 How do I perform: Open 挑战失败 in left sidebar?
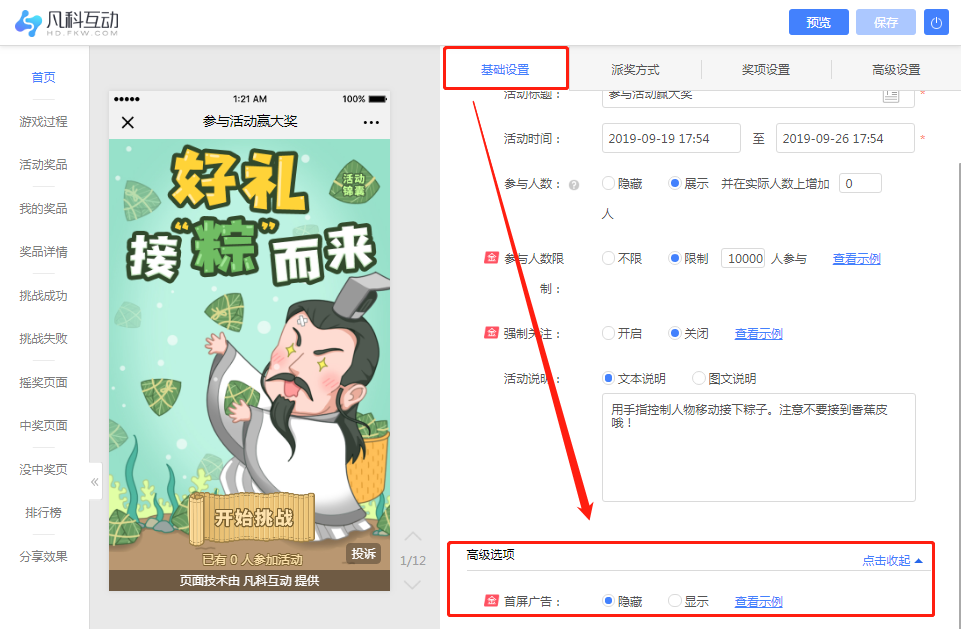pos(44,338)
